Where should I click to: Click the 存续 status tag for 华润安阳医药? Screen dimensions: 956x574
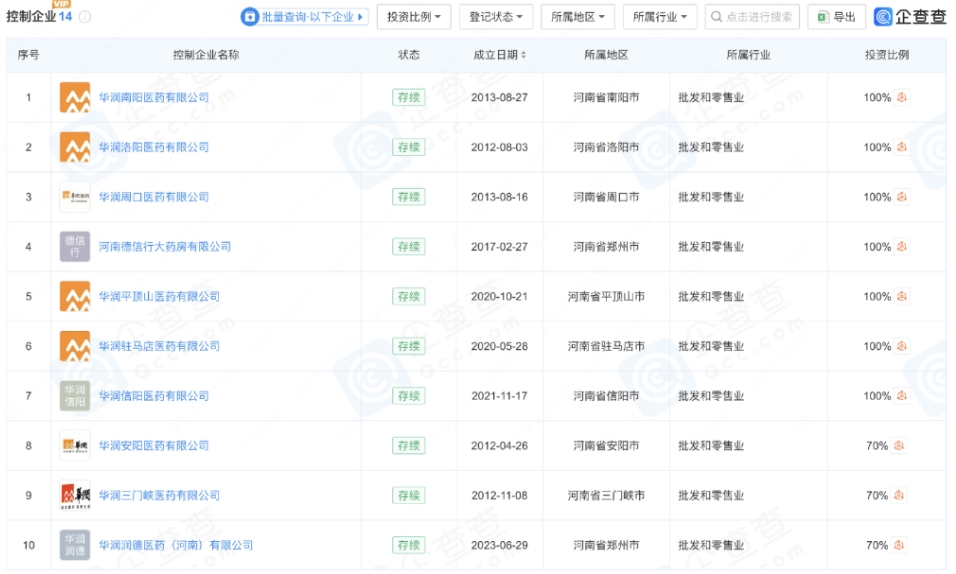click(x=408, y=446)
